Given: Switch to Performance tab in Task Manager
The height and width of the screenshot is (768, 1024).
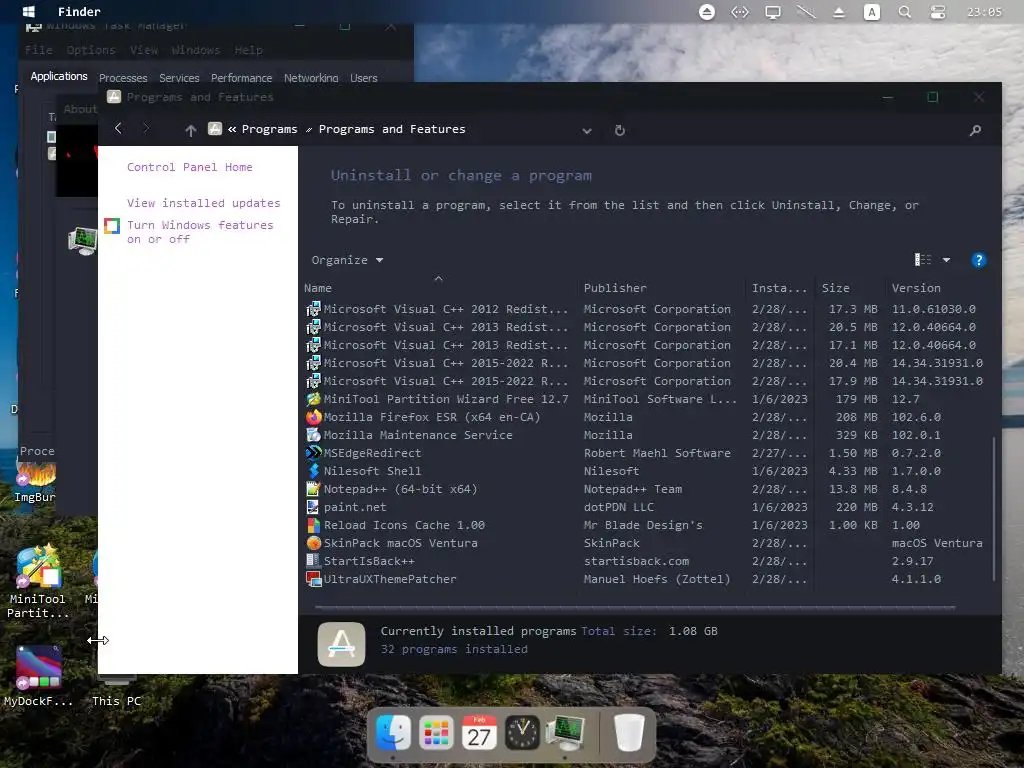Looking at the screenshot, I should [241, 78].
